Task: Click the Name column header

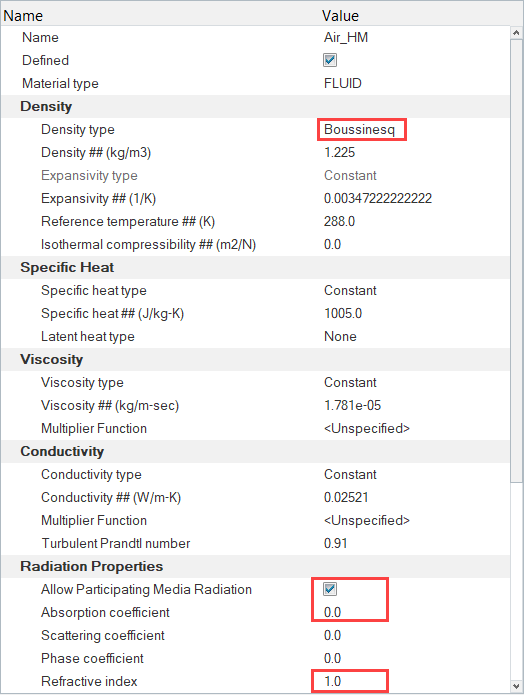Action: pyautogui.click(x=23, y=16)
